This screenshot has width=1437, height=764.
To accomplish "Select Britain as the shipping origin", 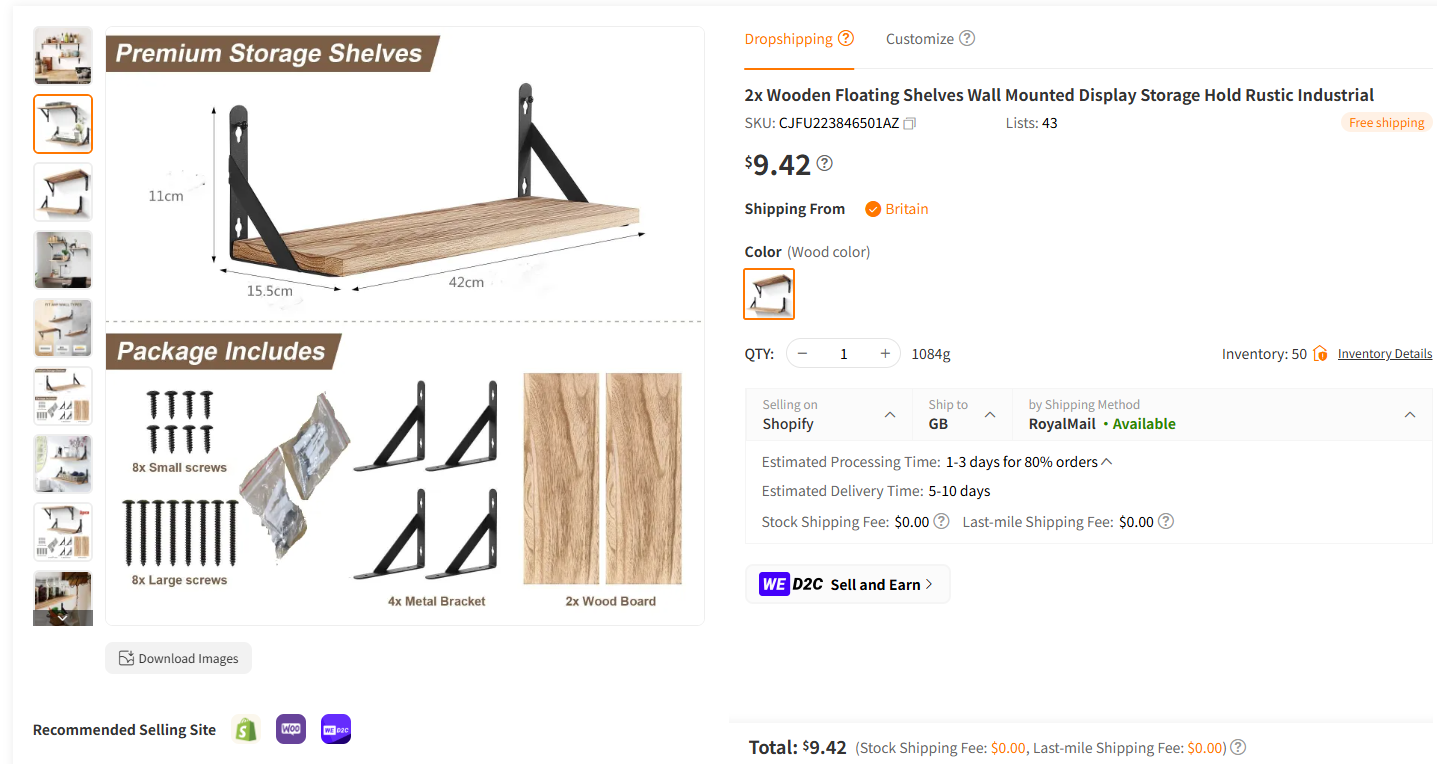I will tap(897, 209).
